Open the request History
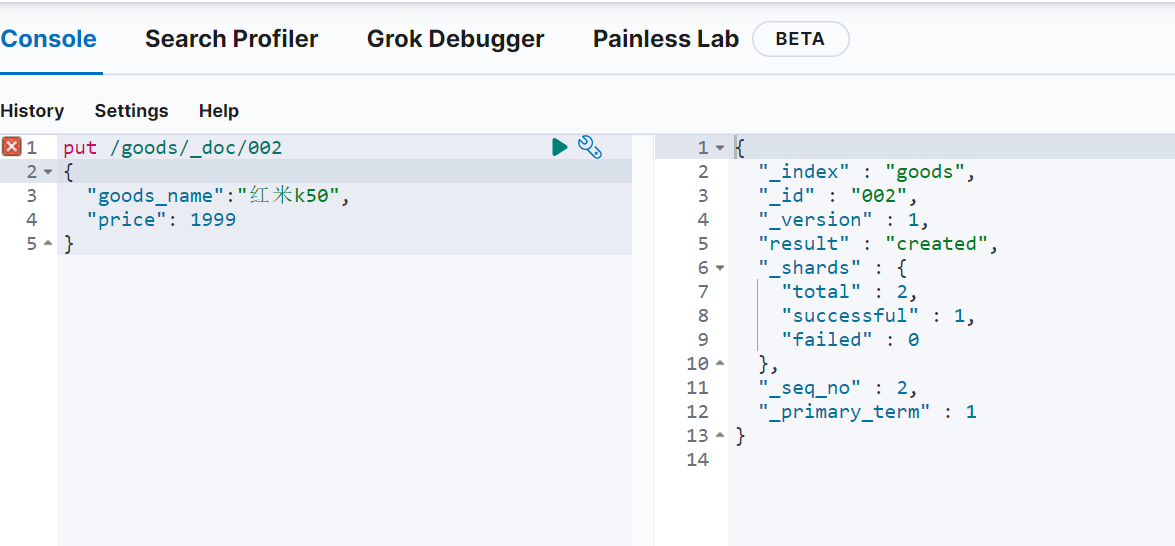This screenshot has height=546, width=1175. click(32, 111)
